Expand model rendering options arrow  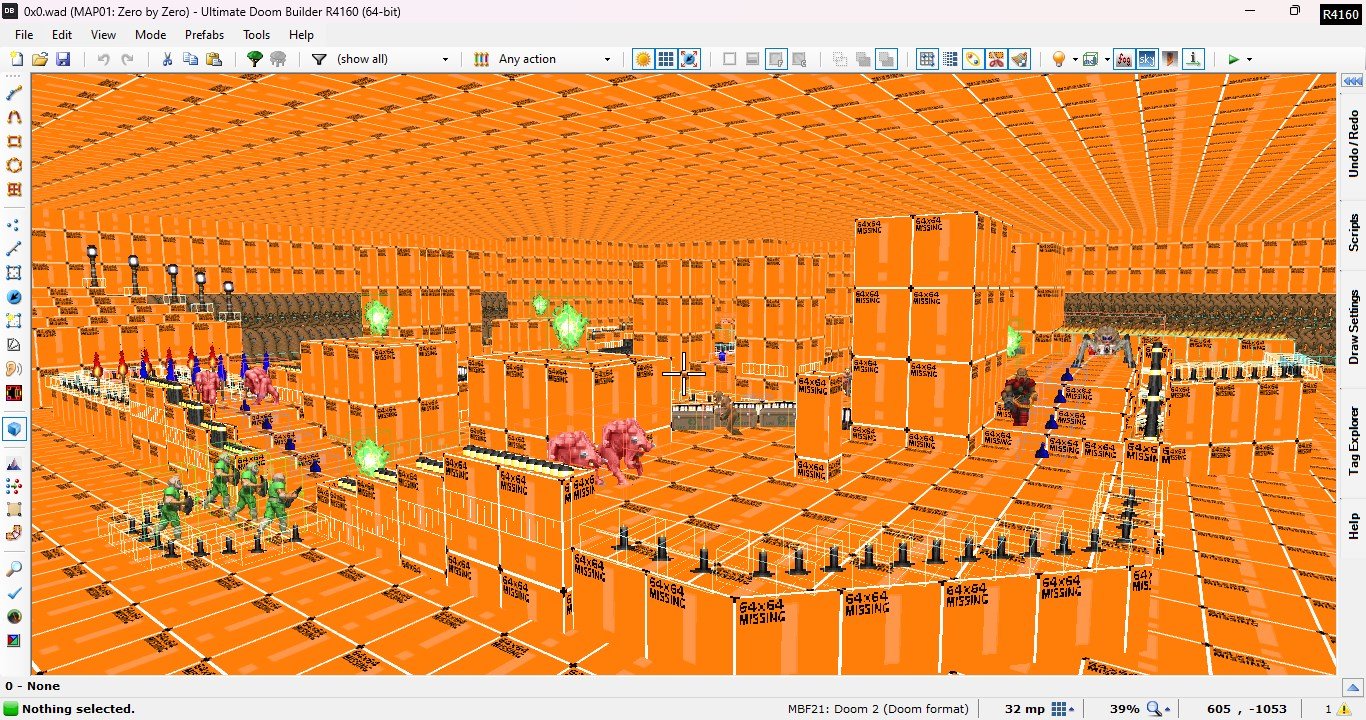1107,59
